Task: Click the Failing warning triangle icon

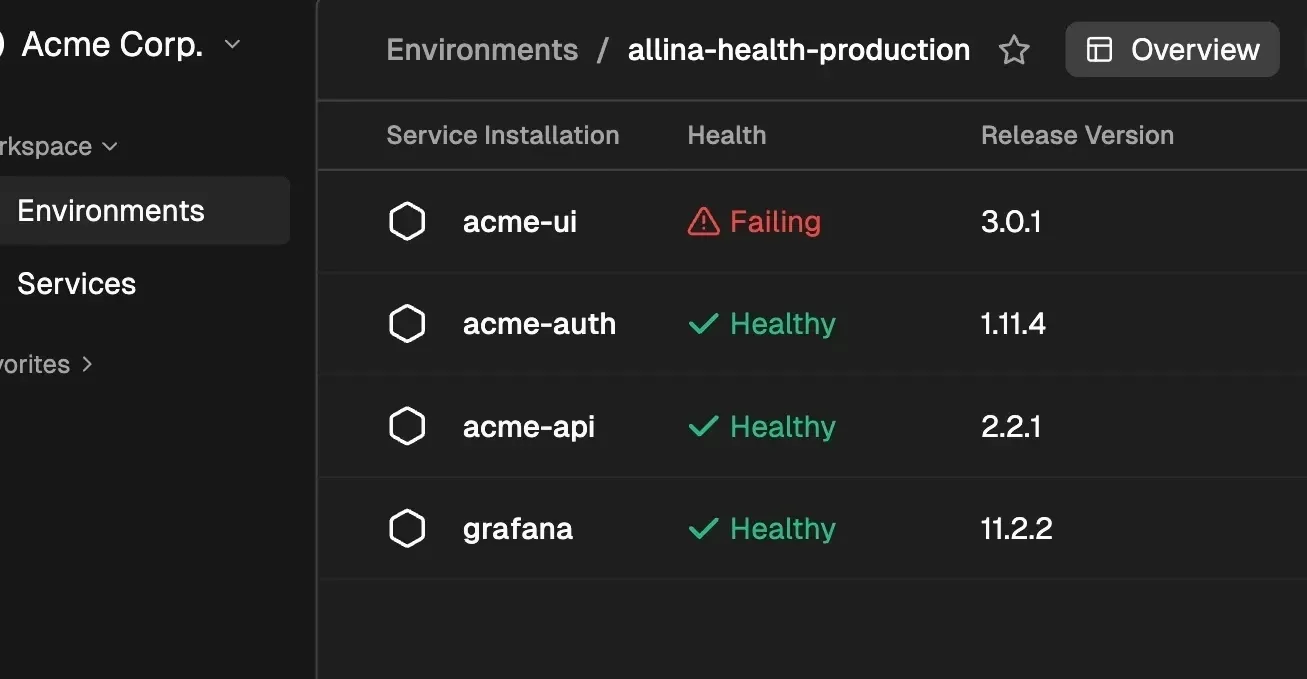Action: click(x=703, y=222)
